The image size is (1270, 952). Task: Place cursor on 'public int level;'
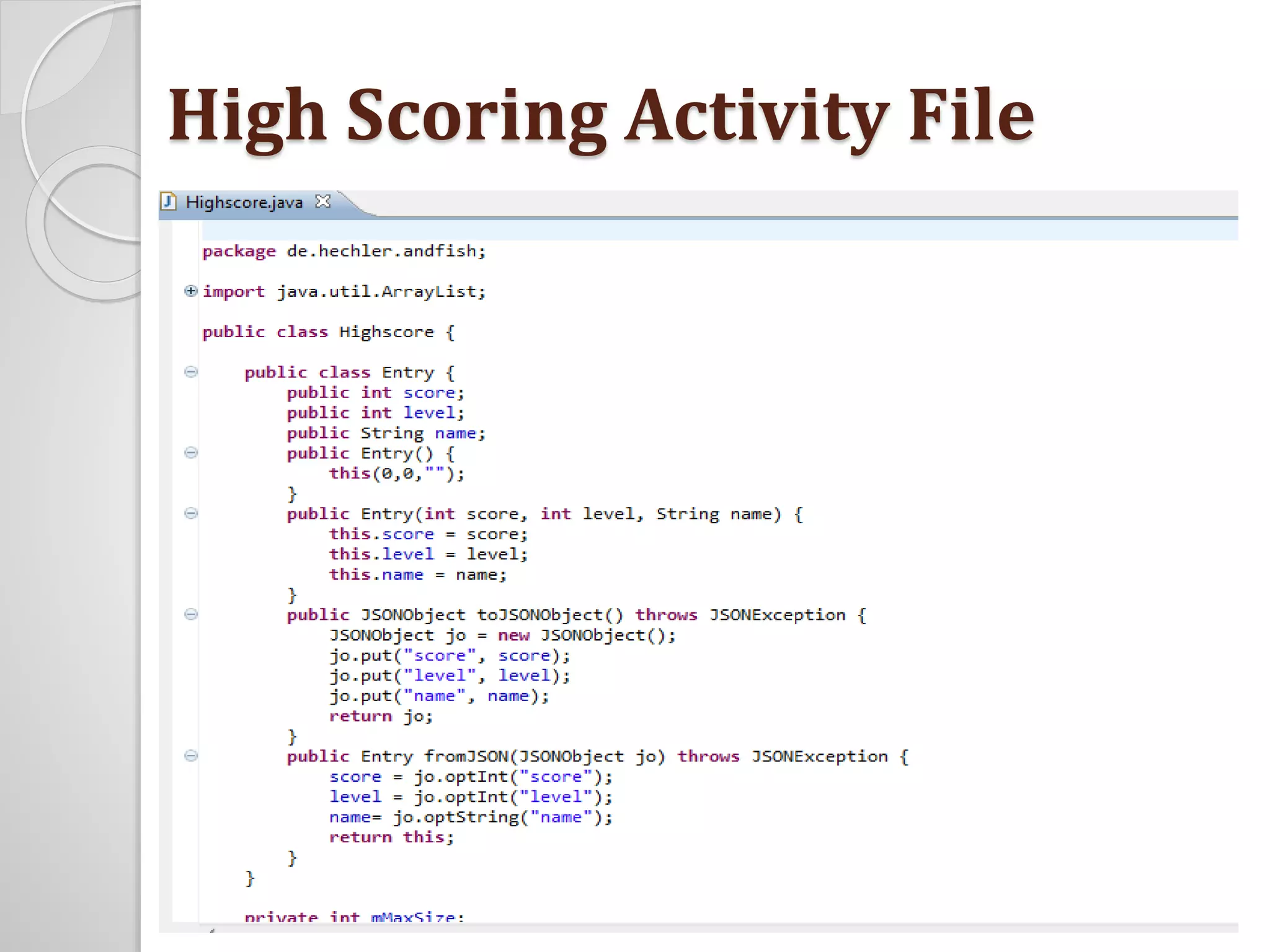(x=376, y=413)
